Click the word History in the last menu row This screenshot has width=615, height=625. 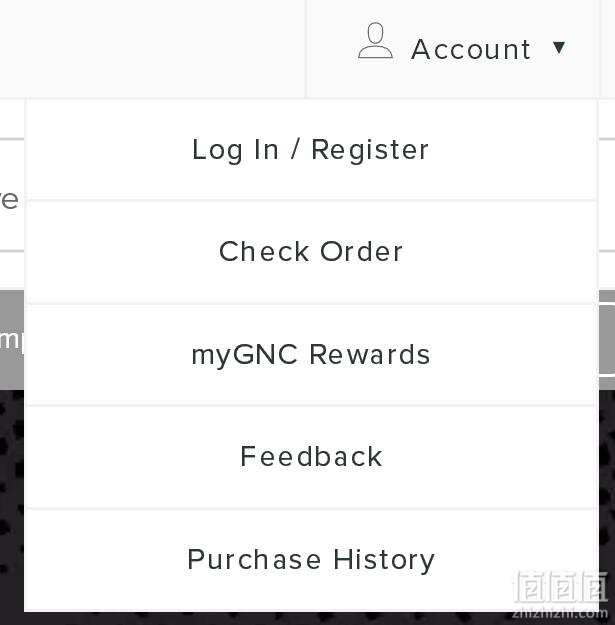[x=384, y=560]
